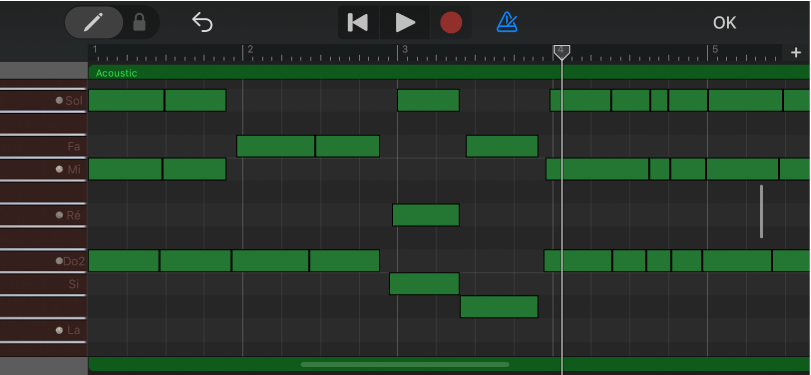This screenshot has height=375, width=811.
Task: Tap the lock icon next to pencil
Action: coord(140,22)
